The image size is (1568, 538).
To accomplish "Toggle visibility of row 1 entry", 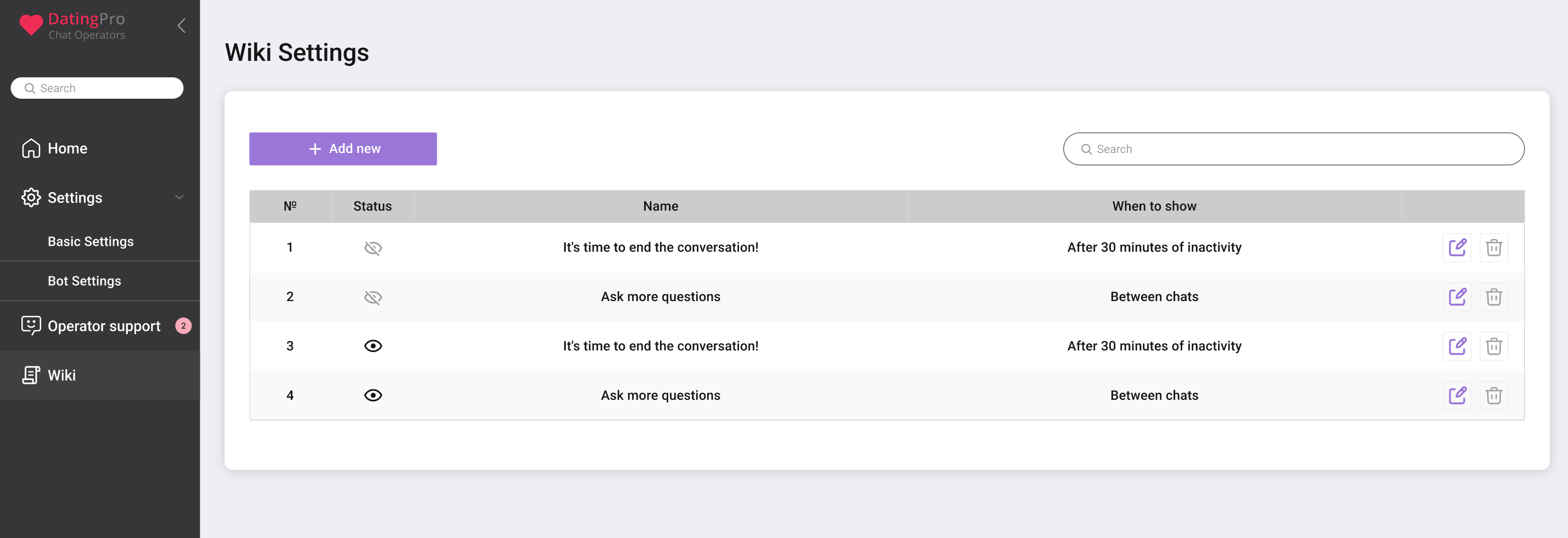I will (373, 248).
